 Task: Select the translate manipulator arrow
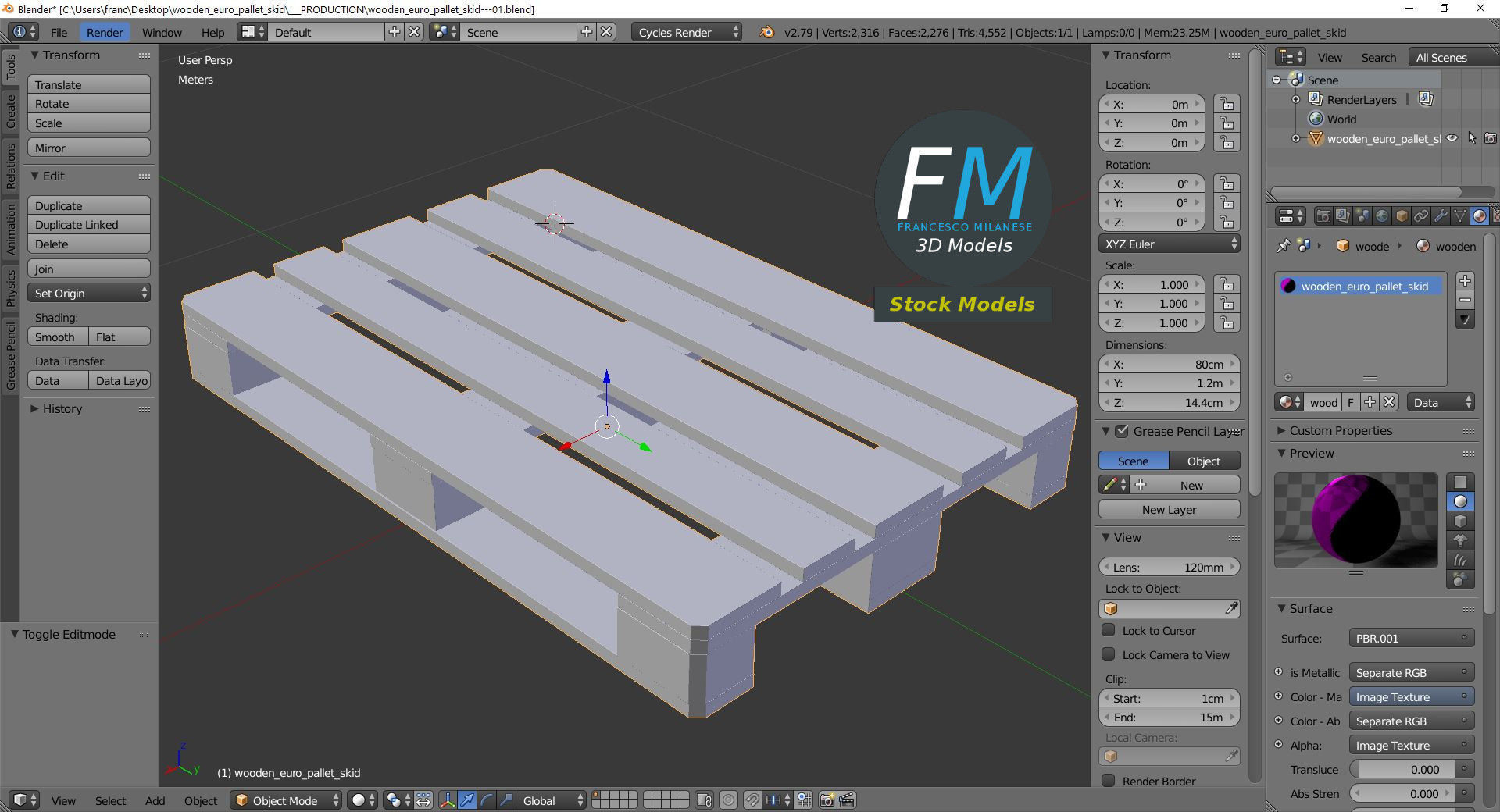(x=467, y=800)
